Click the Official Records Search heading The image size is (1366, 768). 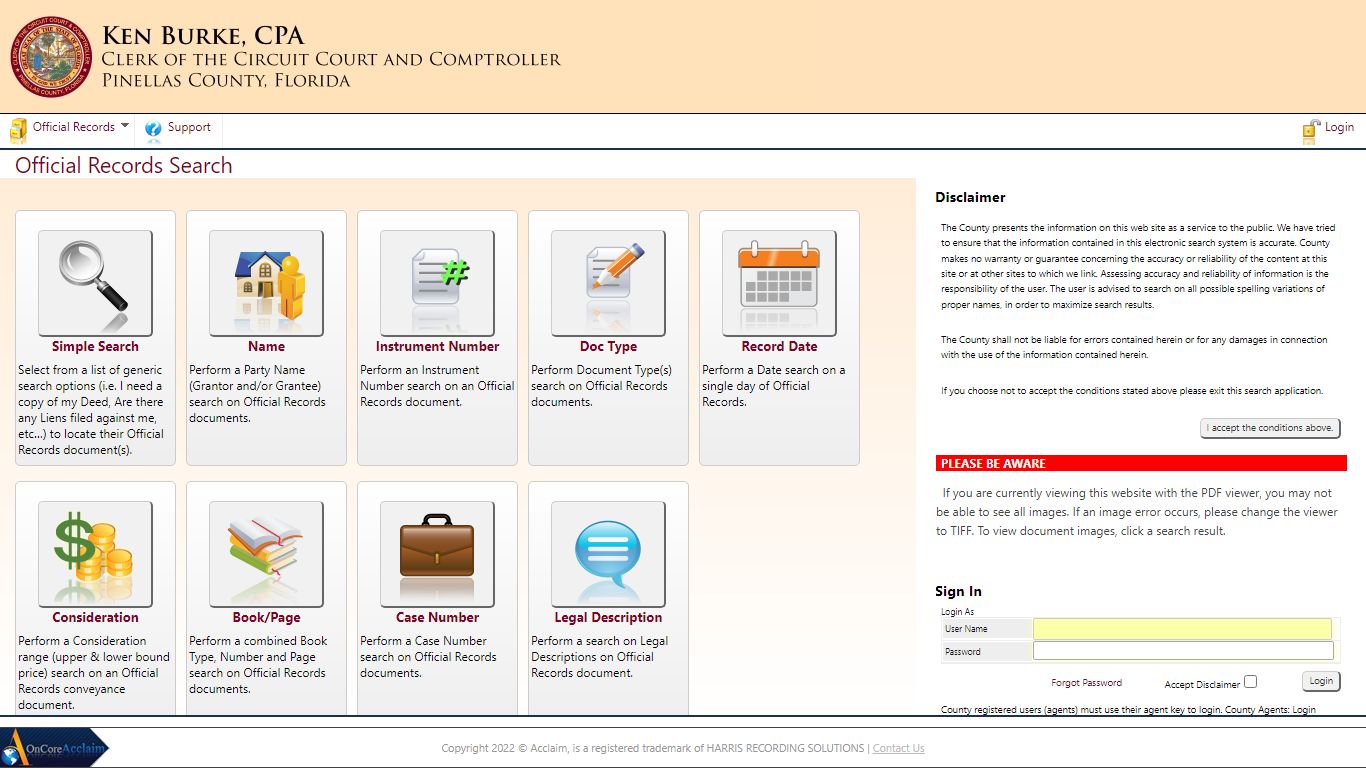coord(123,166)
